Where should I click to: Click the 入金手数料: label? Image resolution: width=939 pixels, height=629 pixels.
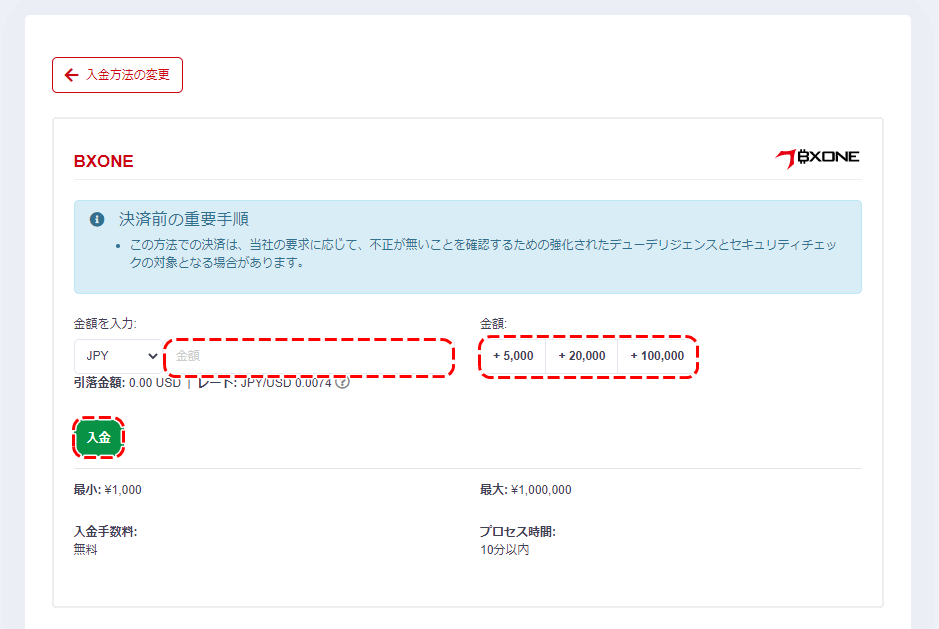coord(105,531)
